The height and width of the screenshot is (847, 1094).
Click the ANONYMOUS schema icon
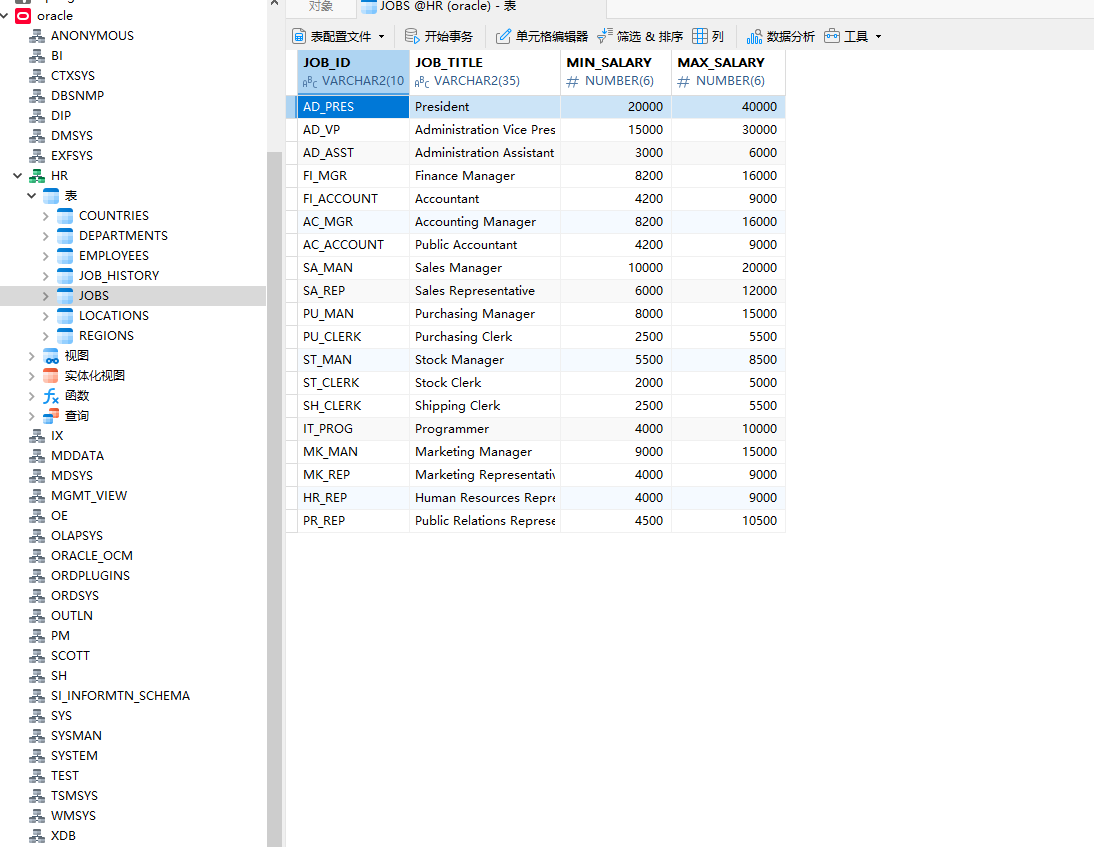(x=37, y=36)
